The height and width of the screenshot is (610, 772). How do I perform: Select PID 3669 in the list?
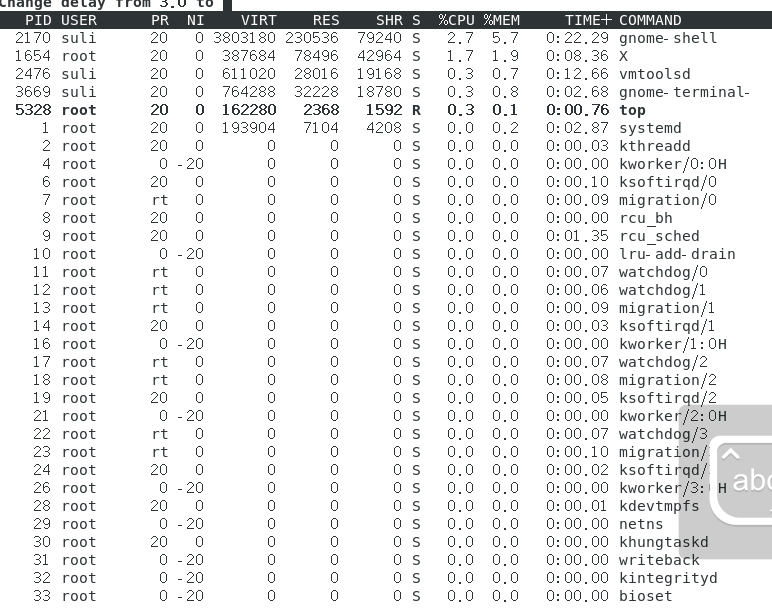click(33, 92)
